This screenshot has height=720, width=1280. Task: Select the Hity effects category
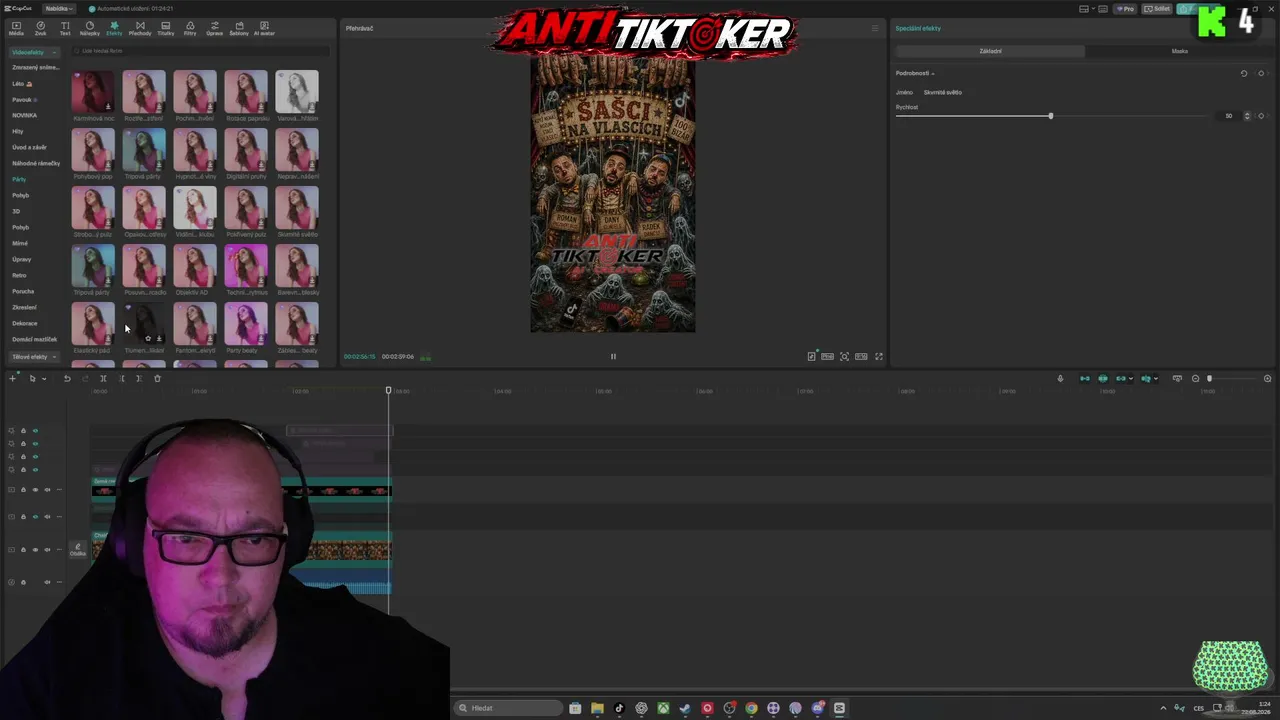[18, 131]
